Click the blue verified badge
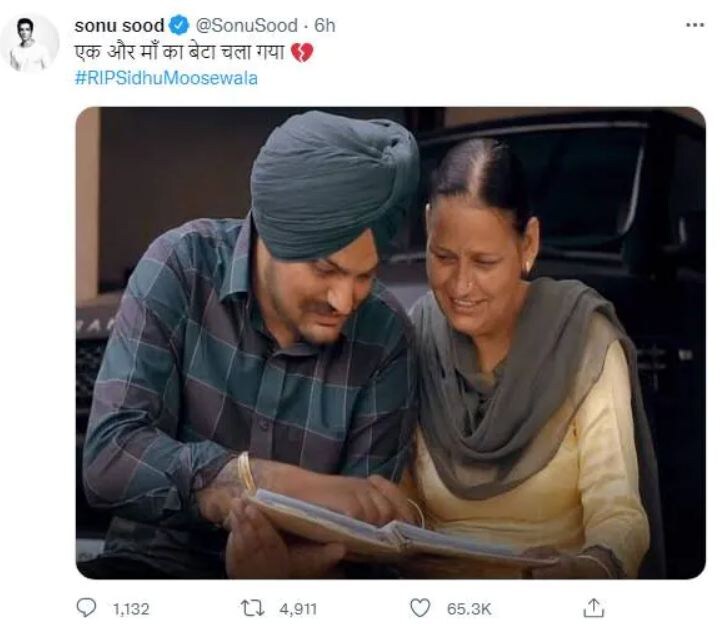The height and width of the screenshot is (624, 722). [x=180, y=25]
